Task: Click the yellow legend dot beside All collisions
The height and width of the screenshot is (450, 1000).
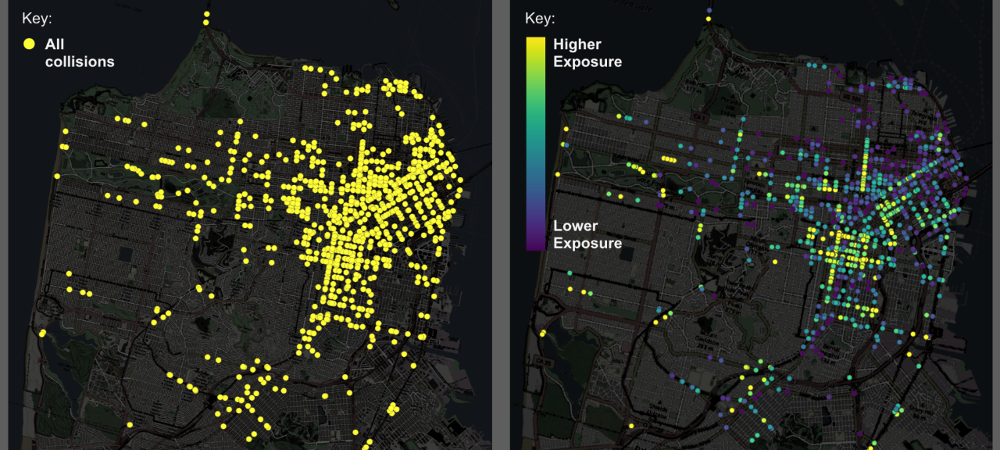Action: (x=29, y=45)
